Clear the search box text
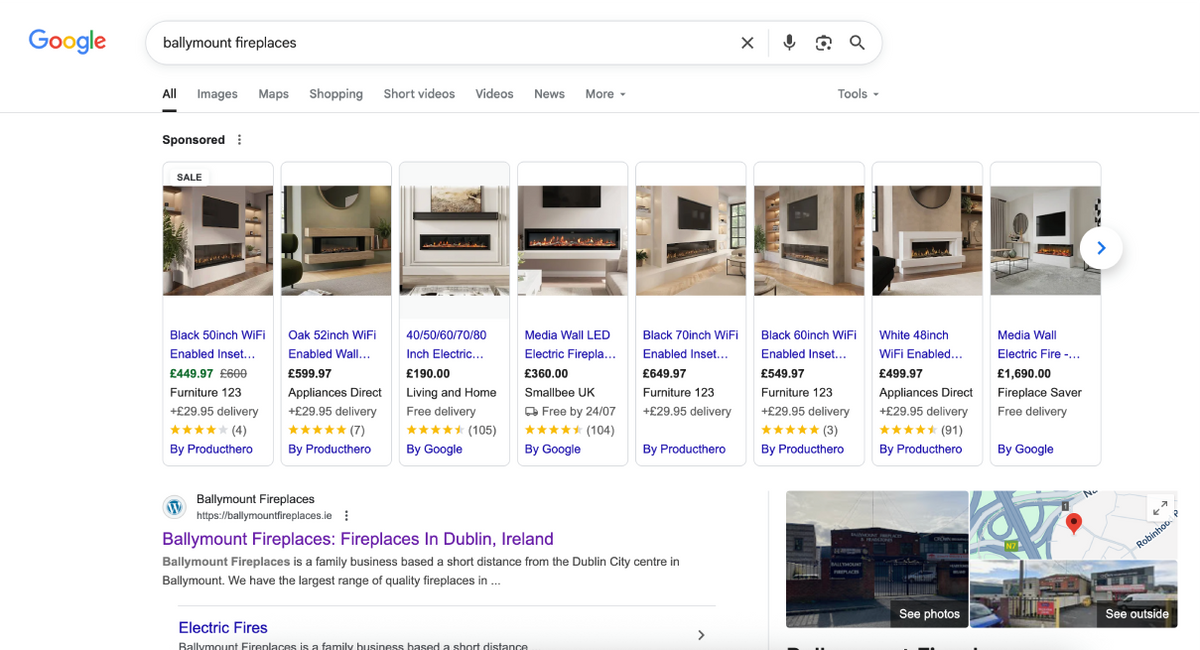Viewport: 1200px width, 650px height. click(747, 43)
